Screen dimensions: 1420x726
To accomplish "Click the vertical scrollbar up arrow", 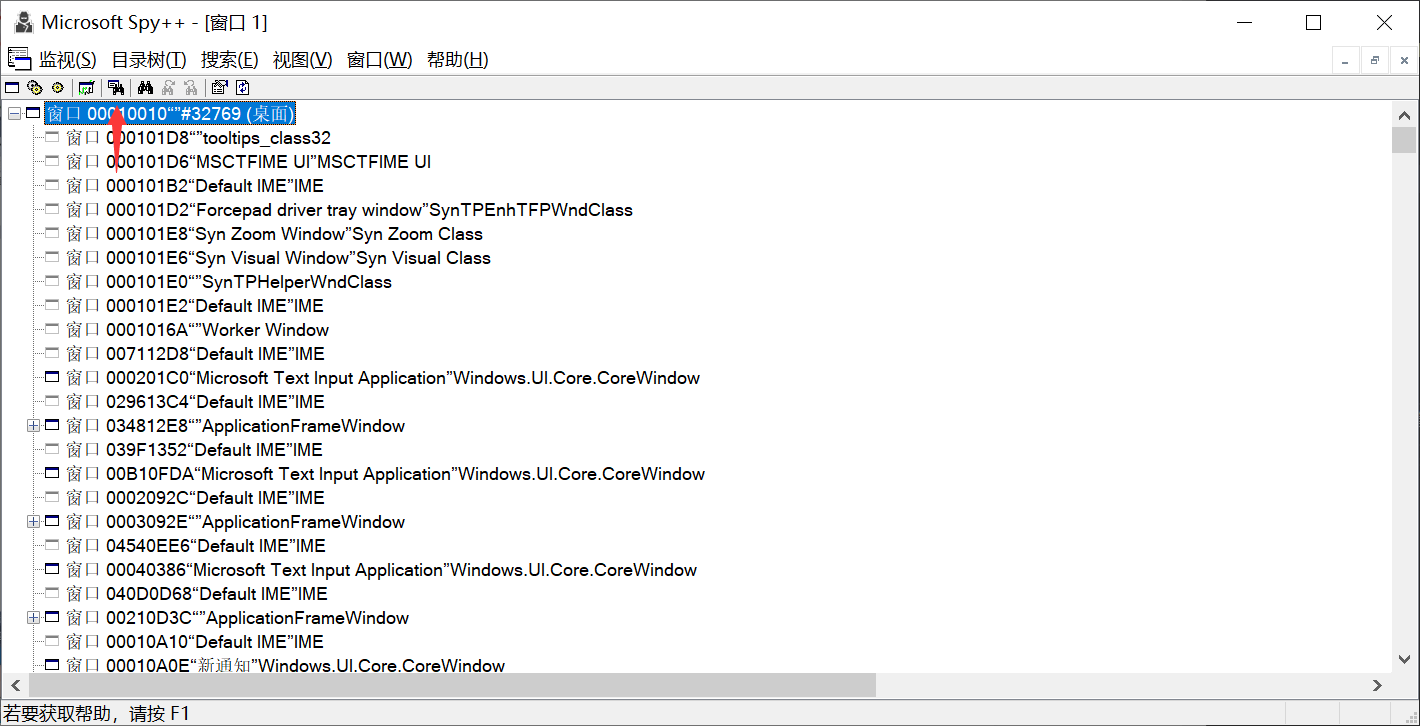I will [1404, 114].
